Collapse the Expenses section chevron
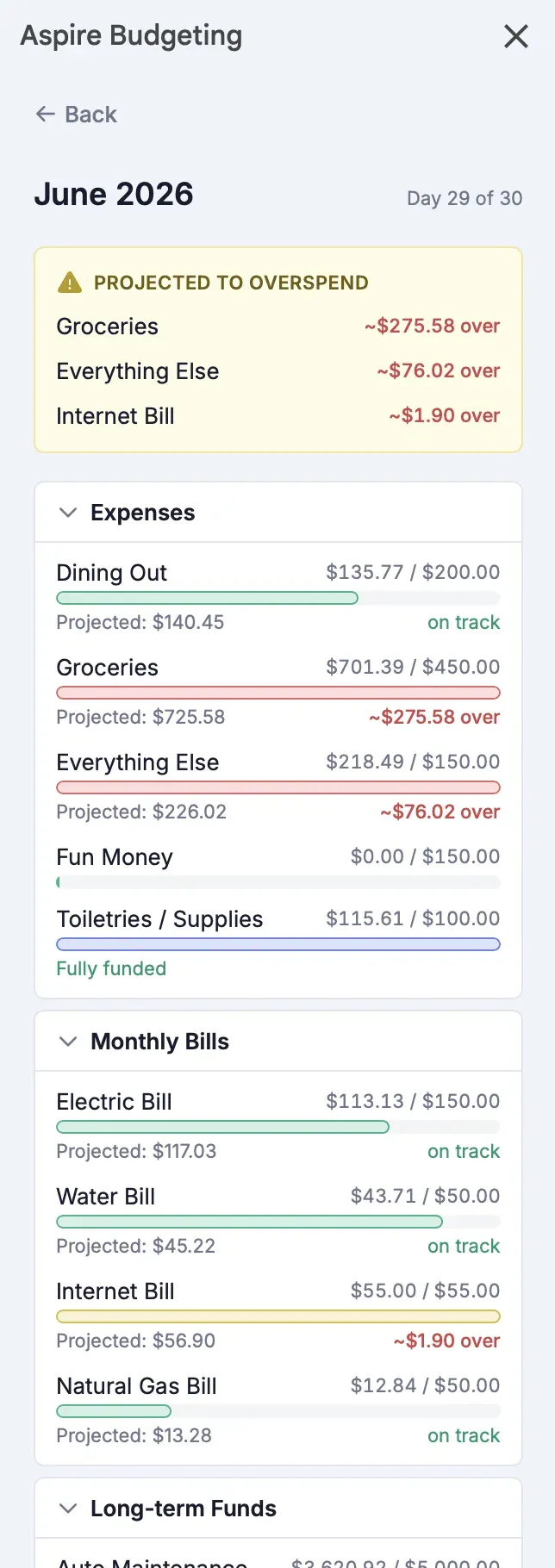 67,512
